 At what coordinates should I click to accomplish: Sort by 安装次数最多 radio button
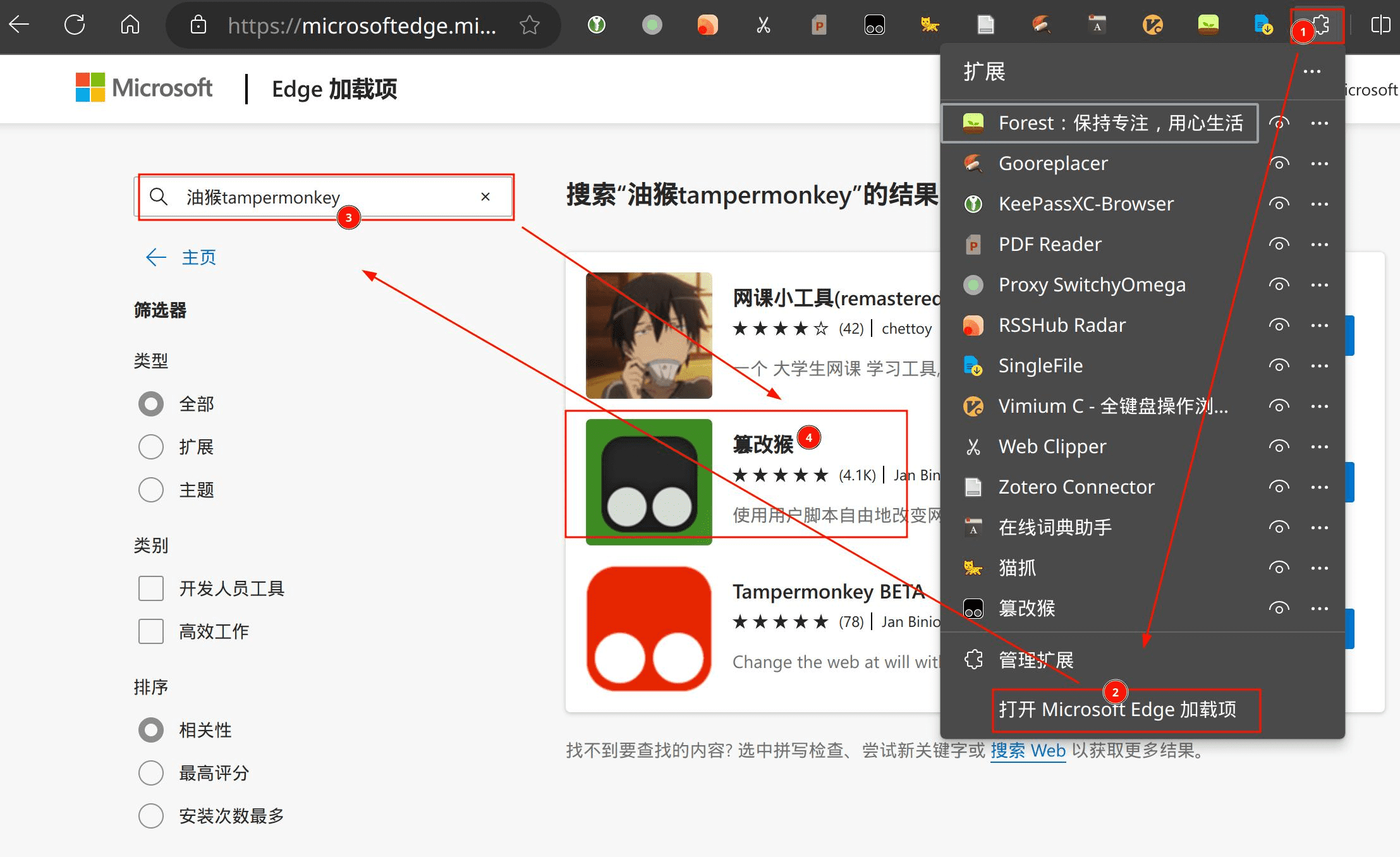point(151,816)
